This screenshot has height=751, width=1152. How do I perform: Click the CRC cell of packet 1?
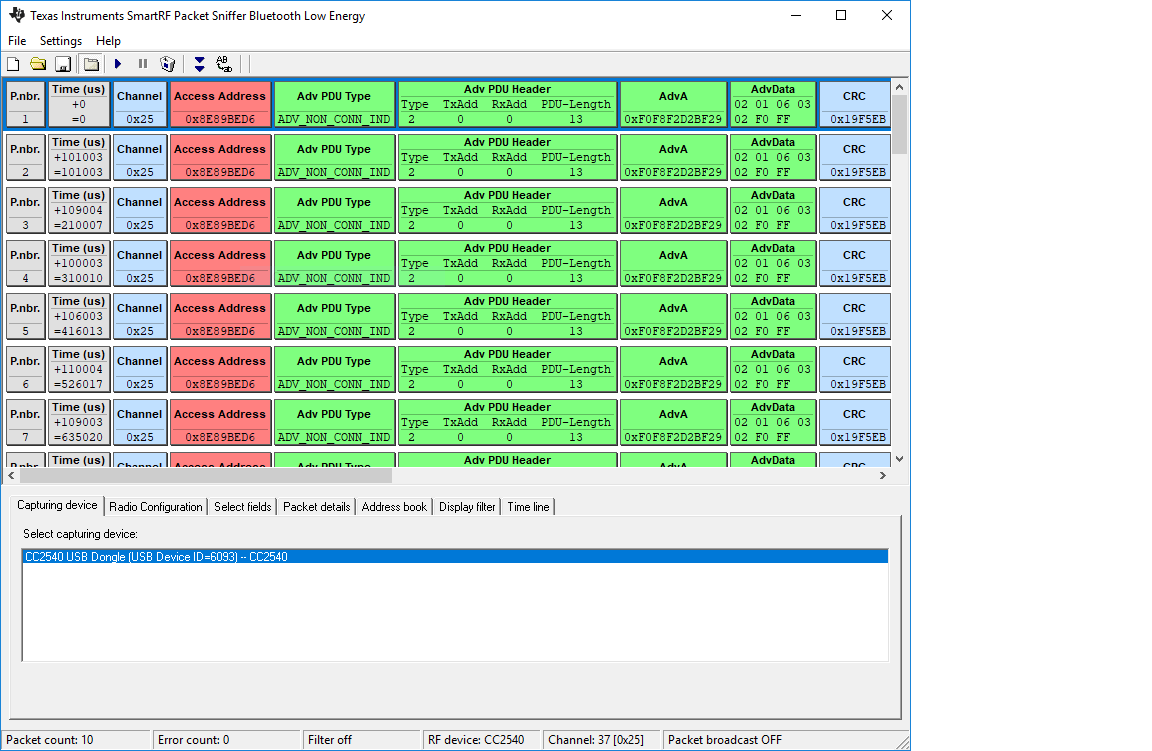tap(854, 104)
